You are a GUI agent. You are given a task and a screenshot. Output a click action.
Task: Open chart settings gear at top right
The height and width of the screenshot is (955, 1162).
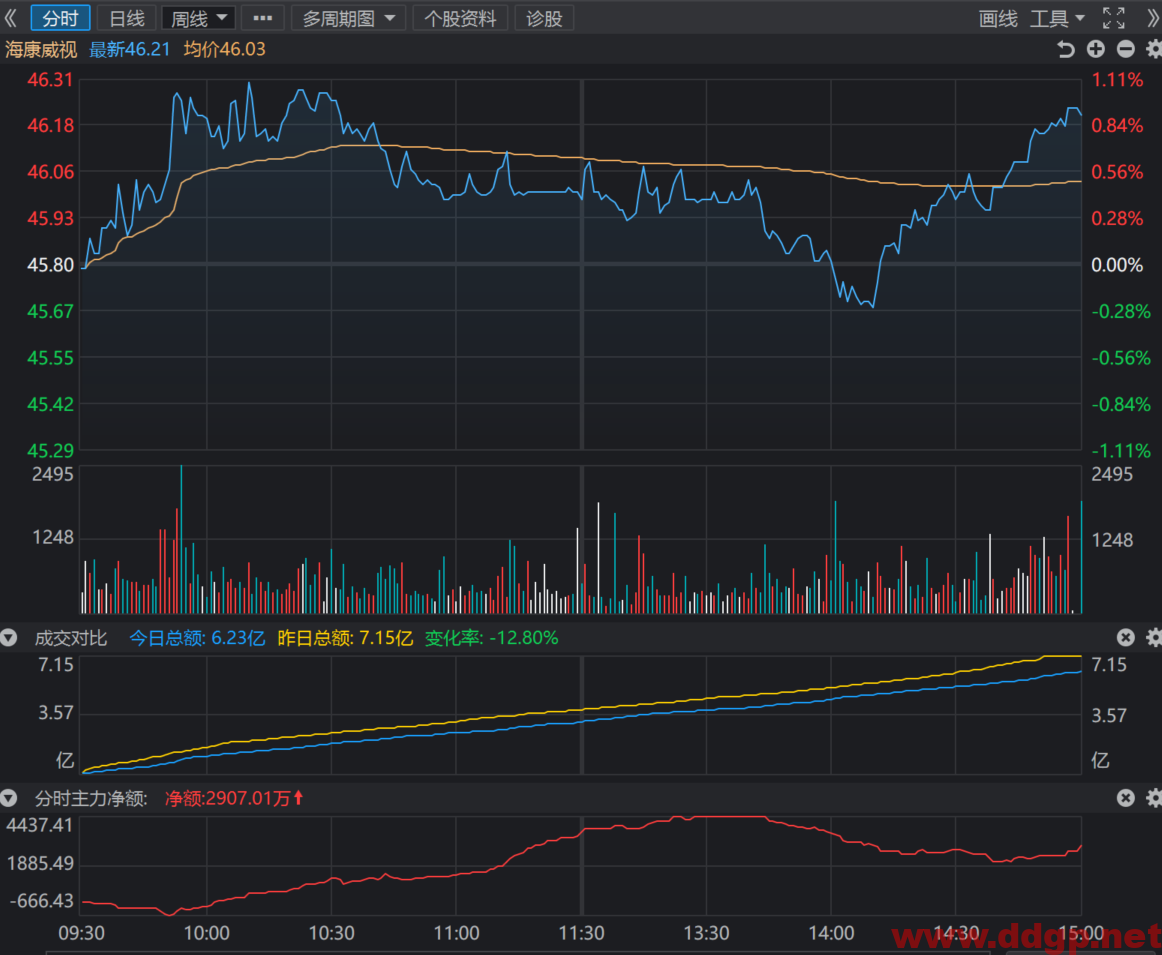(1154, 50)
